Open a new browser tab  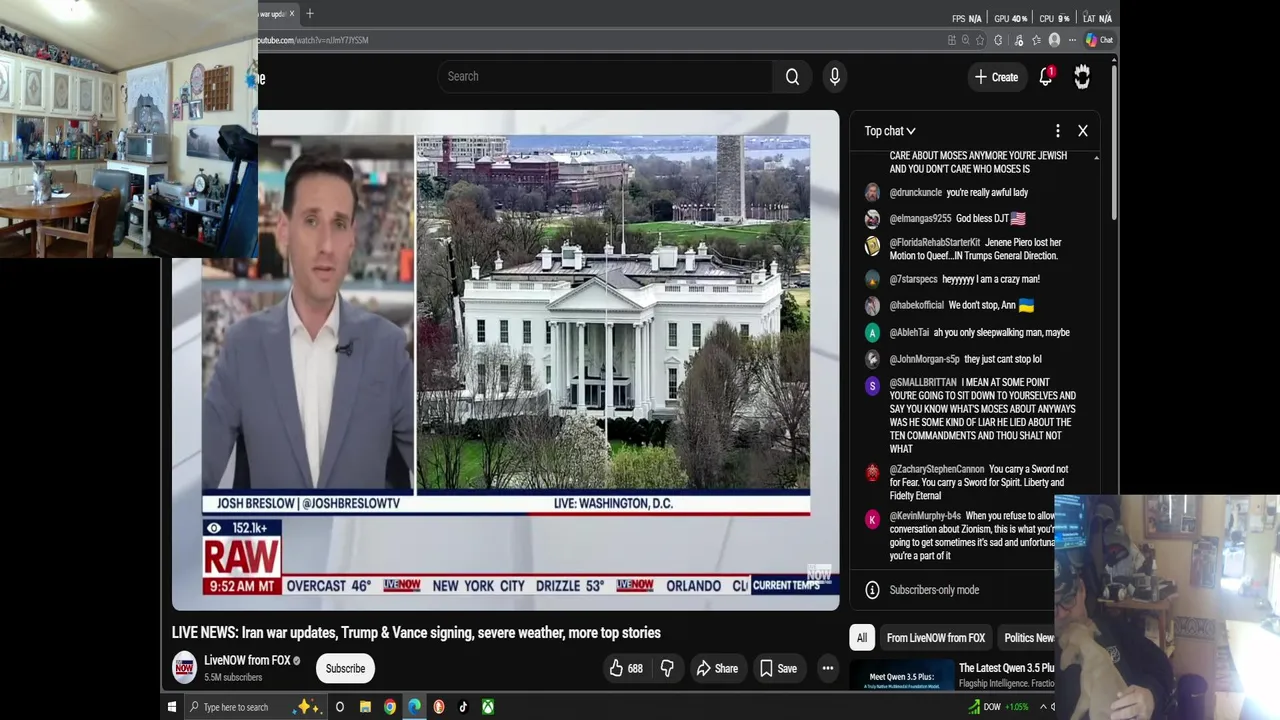310,13
